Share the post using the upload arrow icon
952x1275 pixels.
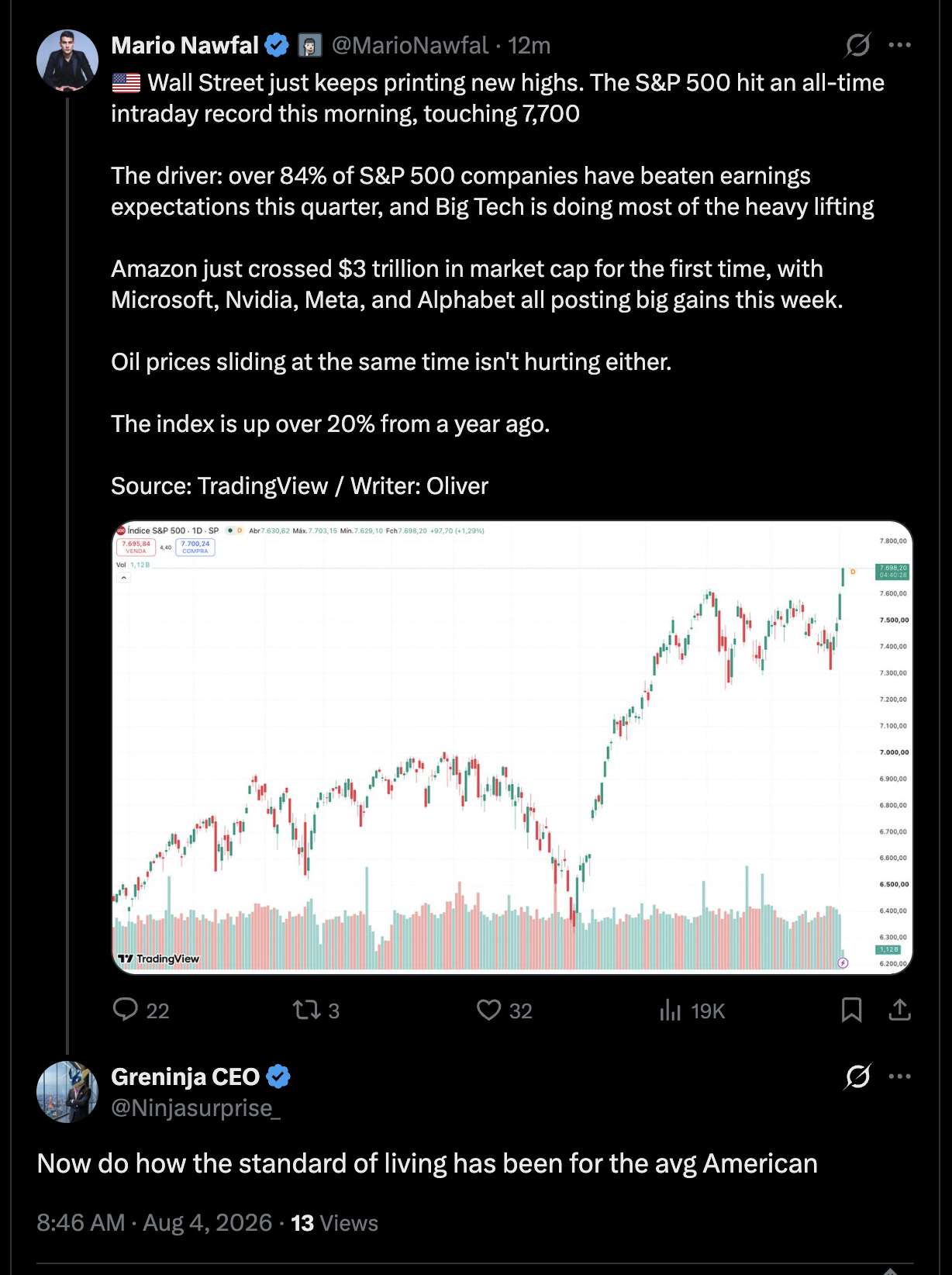pos(899,1010)
